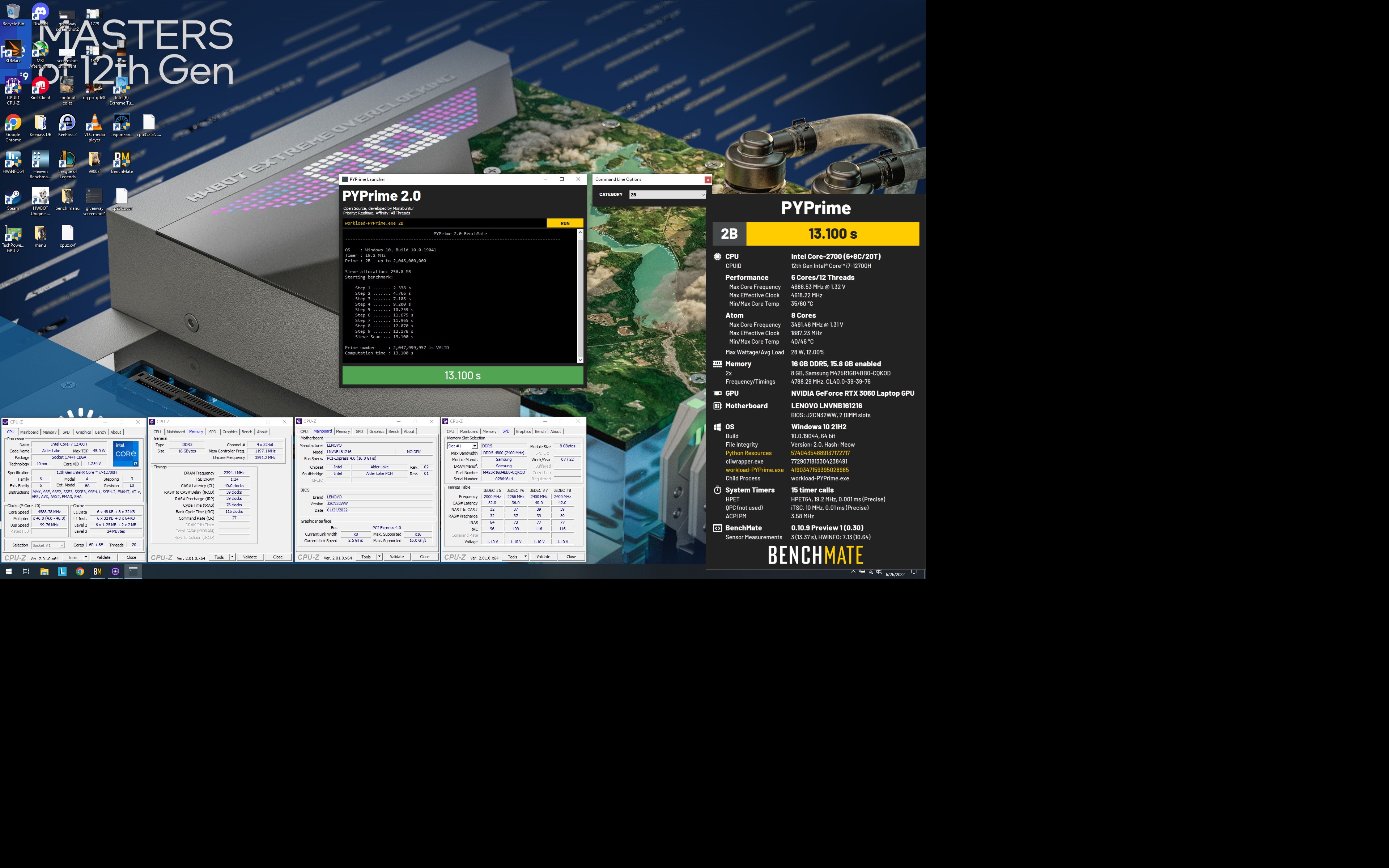The width and height of the screenshot is (1389, 868).
Task: Open the 3DMark desktop shortcut
Action: [13, 52]
